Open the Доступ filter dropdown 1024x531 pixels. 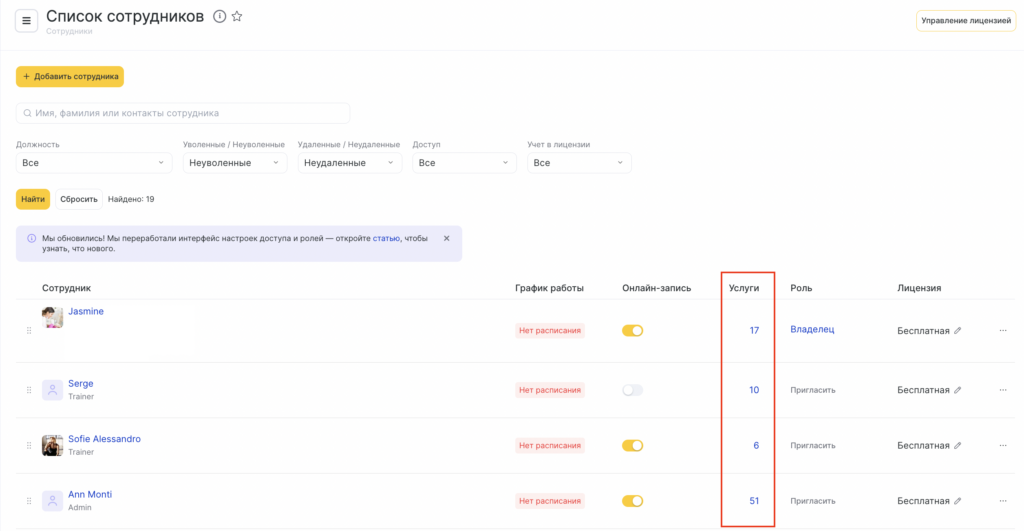click(463, 163)
